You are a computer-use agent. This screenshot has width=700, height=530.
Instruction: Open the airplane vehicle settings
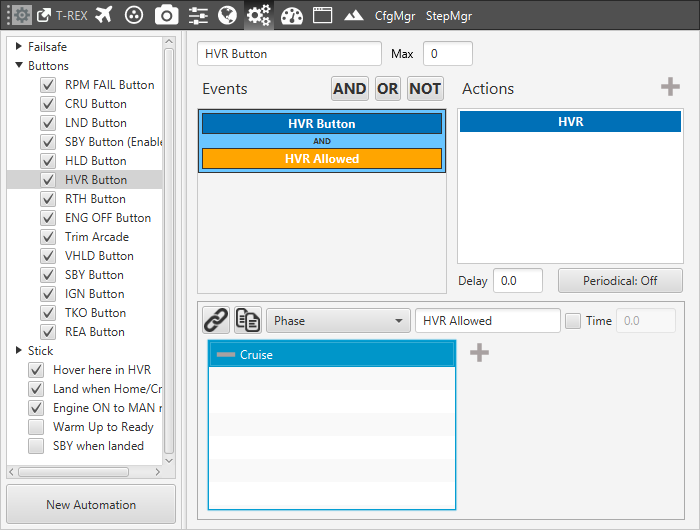104,15
